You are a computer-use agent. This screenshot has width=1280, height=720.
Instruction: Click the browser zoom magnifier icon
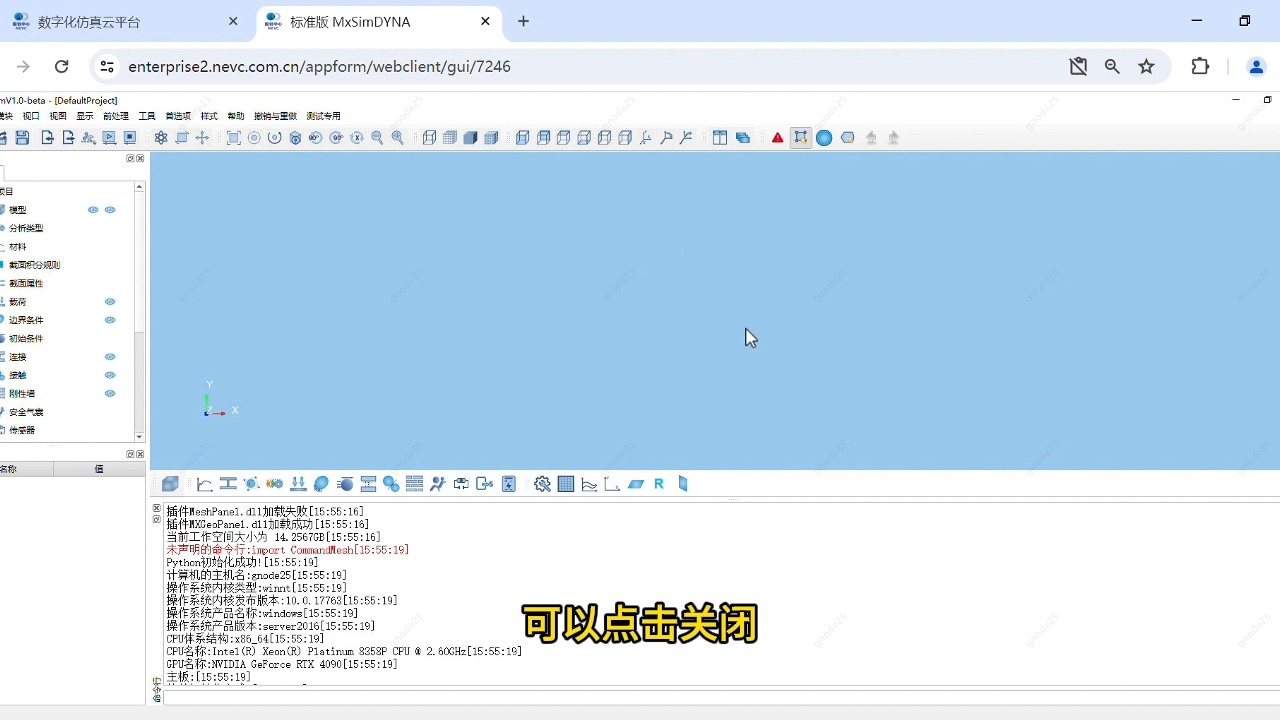(x=1112, y=66)
